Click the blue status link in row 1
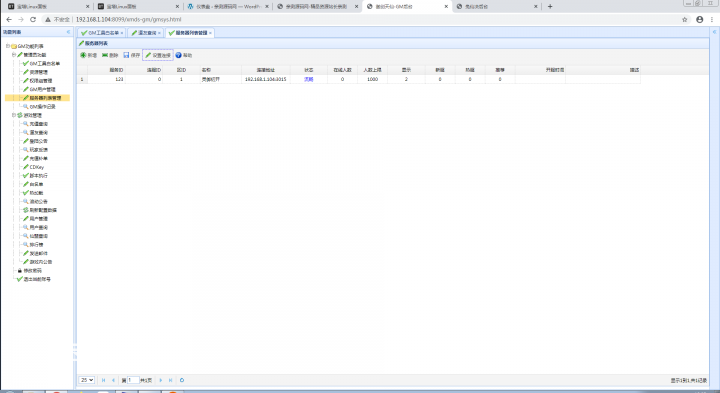Image resolution: width=720 pixels, height=393 pixels. click(309, 79)
